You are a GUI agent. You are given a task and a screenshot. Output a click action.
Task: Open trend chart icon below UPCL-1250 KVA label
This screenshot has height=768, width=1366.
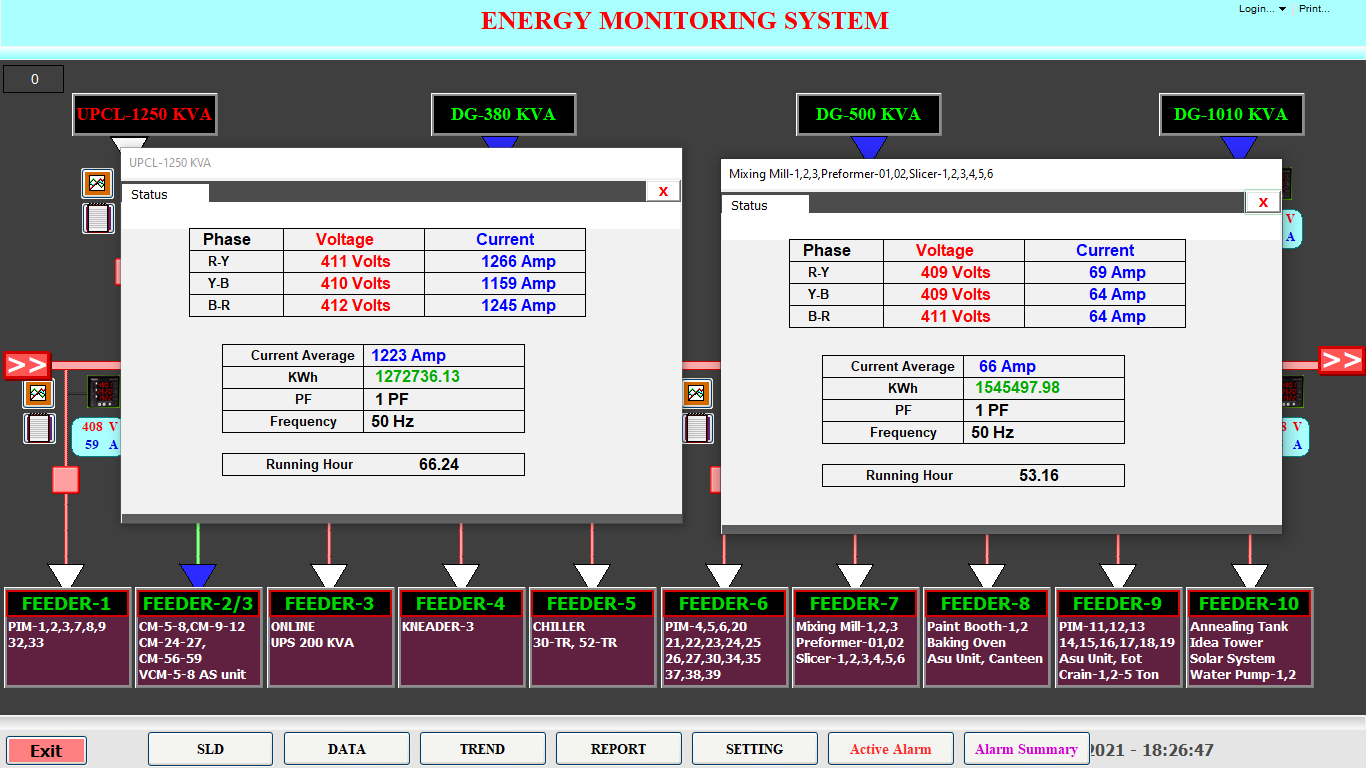click(97, 183)
